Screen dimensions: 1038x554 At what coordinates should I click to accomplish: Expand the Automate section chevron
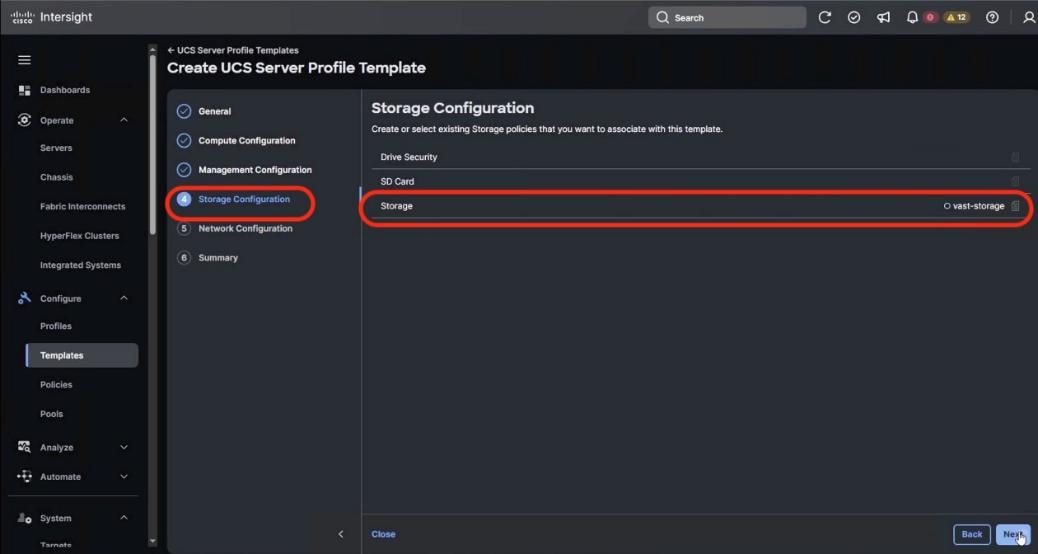124,477
